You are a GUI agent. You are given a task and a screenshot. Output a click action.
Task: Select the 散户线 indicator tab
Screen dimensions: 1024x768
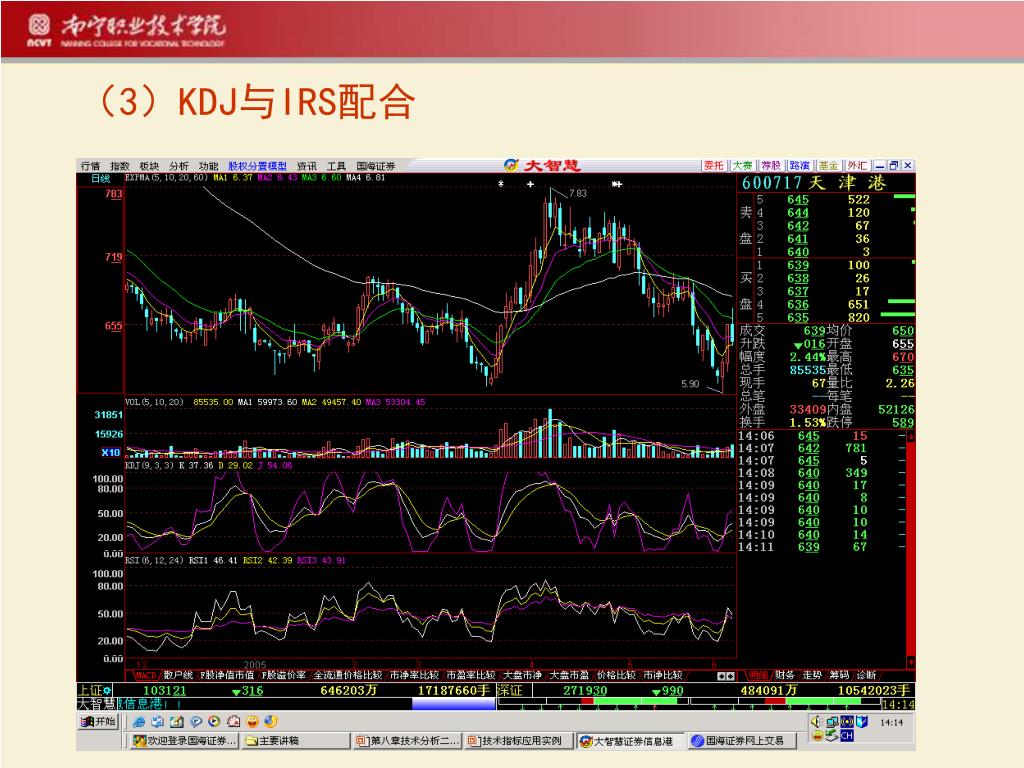[x=178, y=675]
